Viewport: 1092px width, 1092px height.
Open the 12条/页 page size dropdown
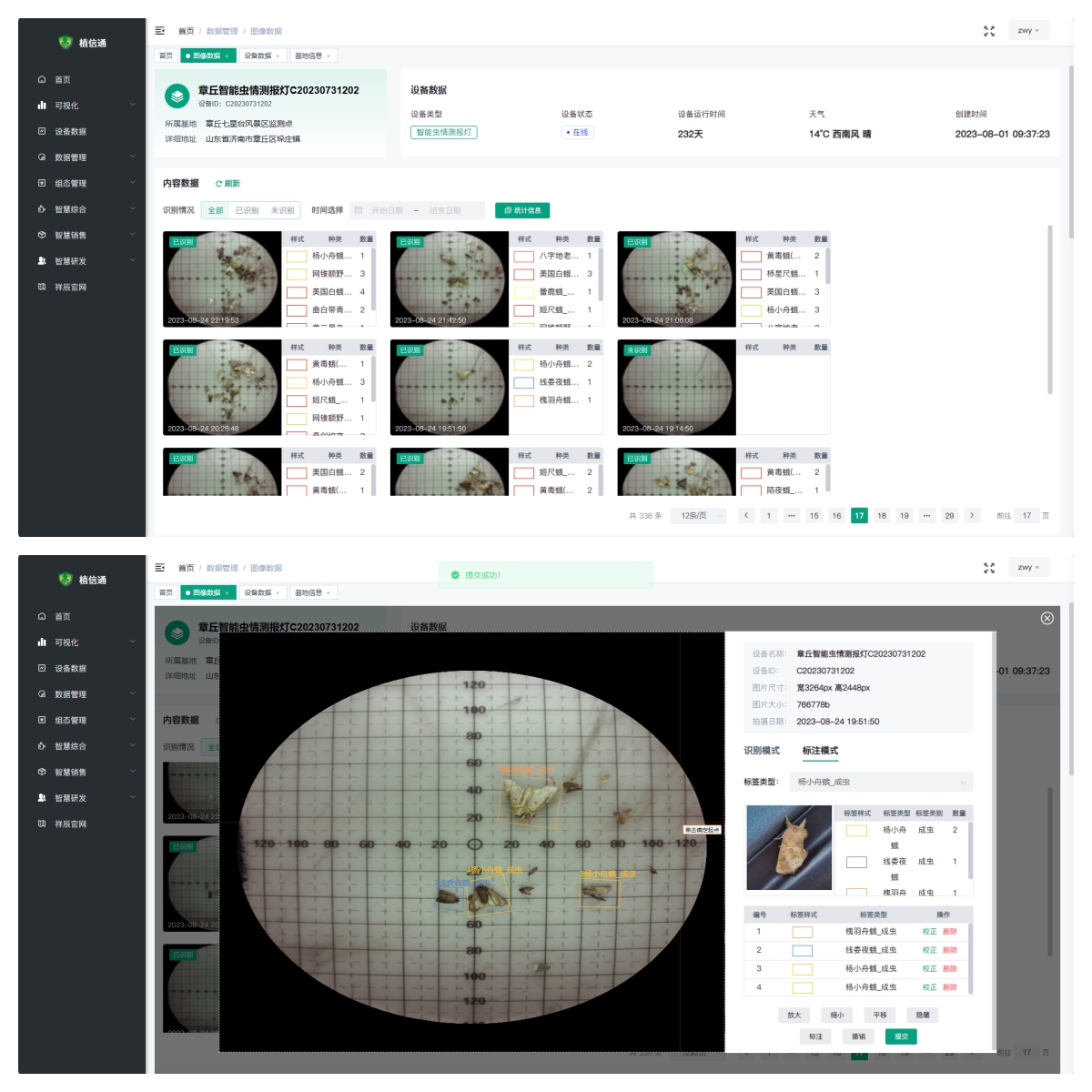pos(700,515)
